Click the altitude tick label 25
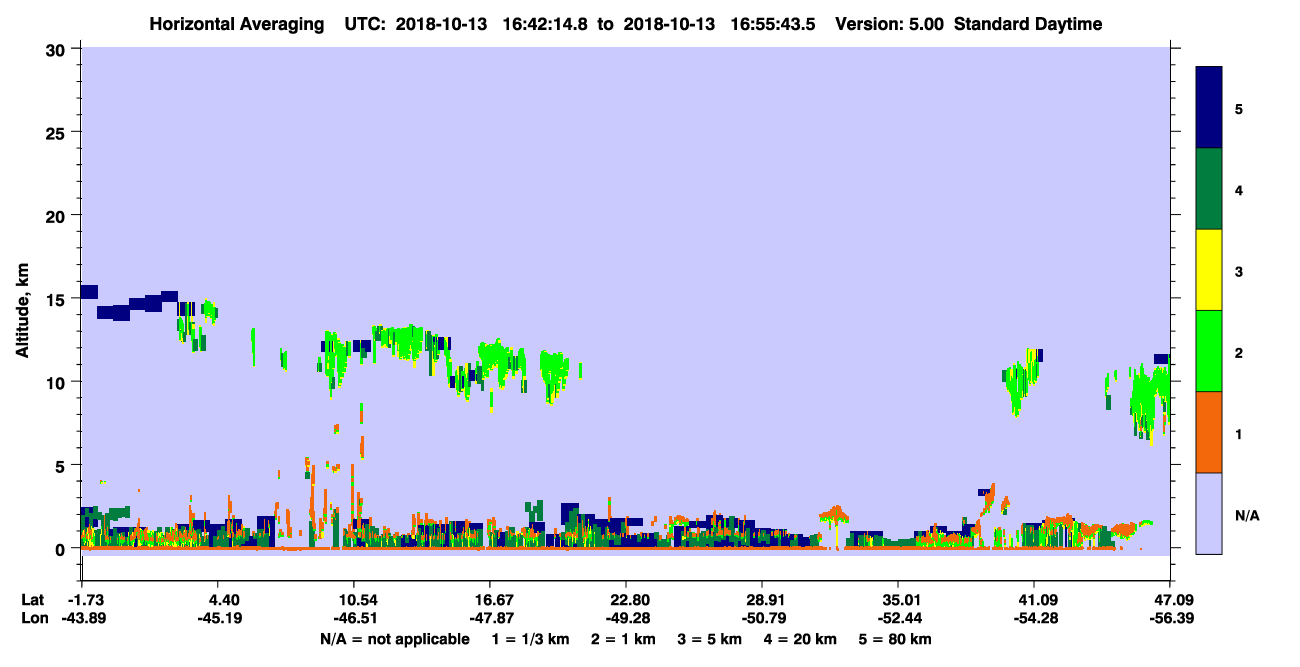 point(57,132)
